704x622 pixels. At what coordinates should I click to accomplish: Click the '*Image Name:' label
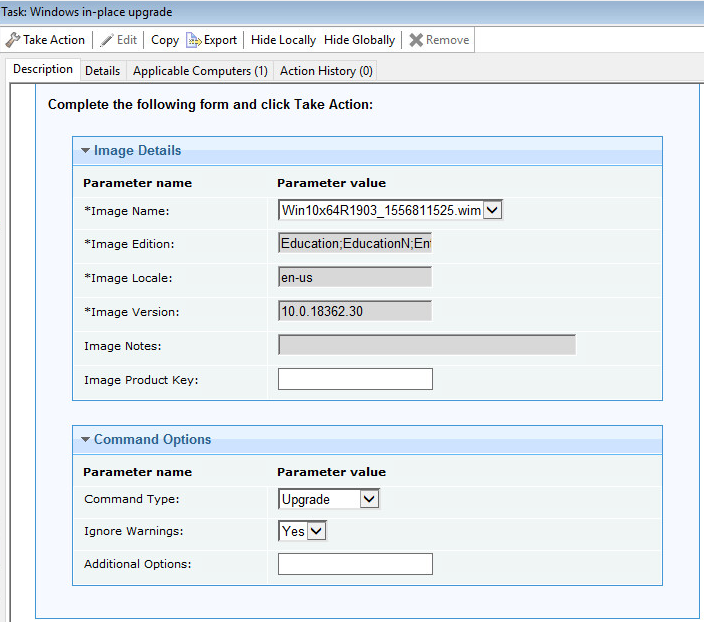[x=127, y=211]
